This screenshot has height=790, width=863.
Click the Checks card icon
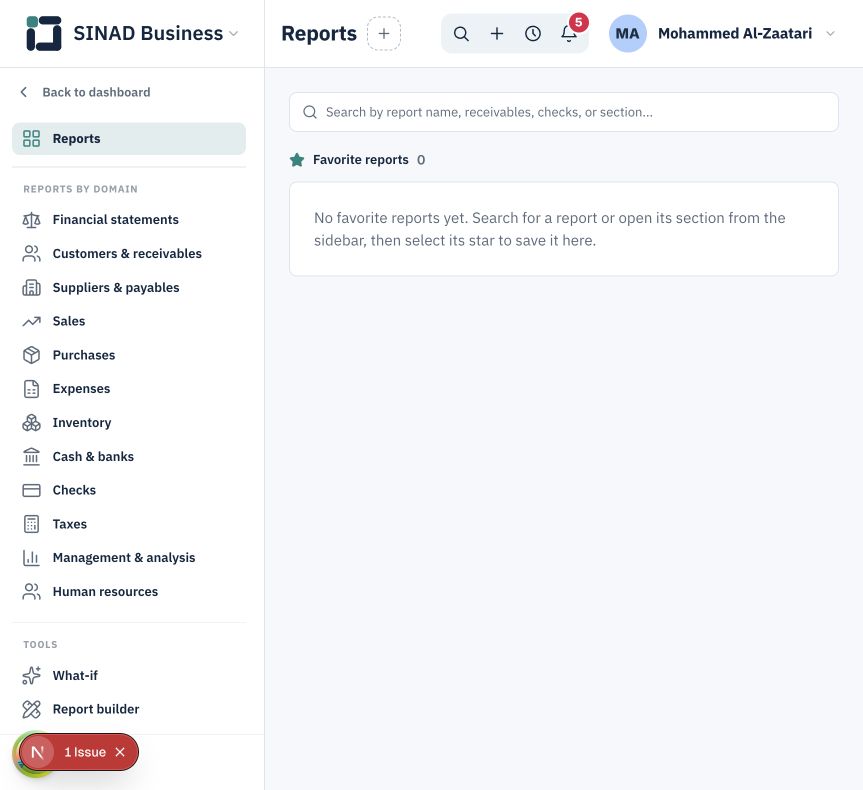pyautogui.click(x=31, y=490)
